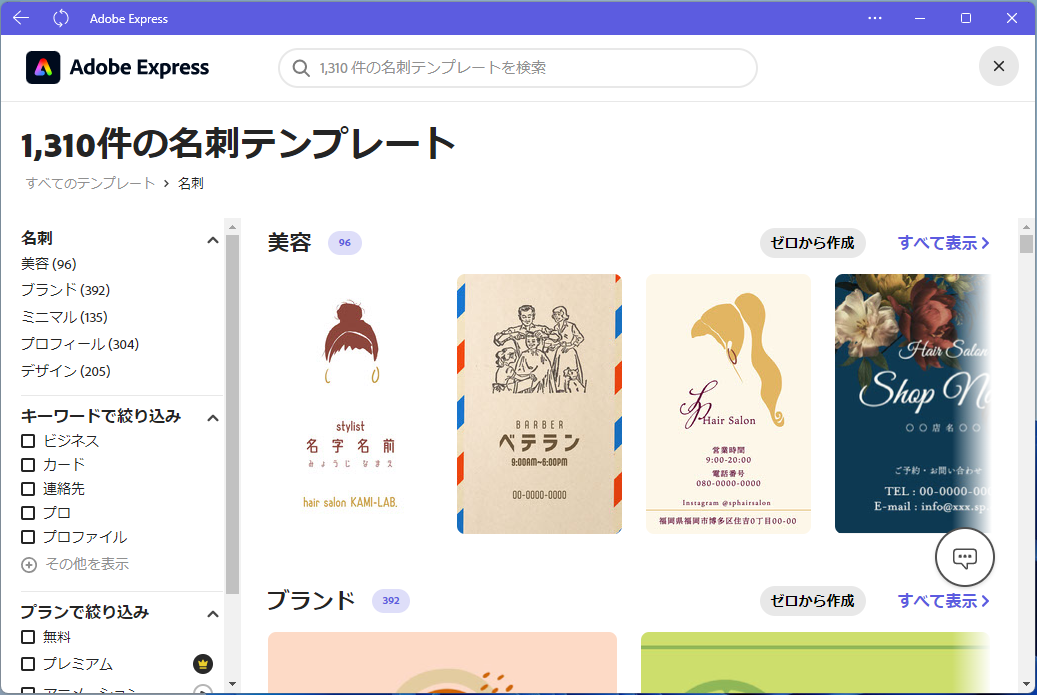Collapse the プランで絞り込み section
Screen dimensions: 1037x695
tap(212, 614)
